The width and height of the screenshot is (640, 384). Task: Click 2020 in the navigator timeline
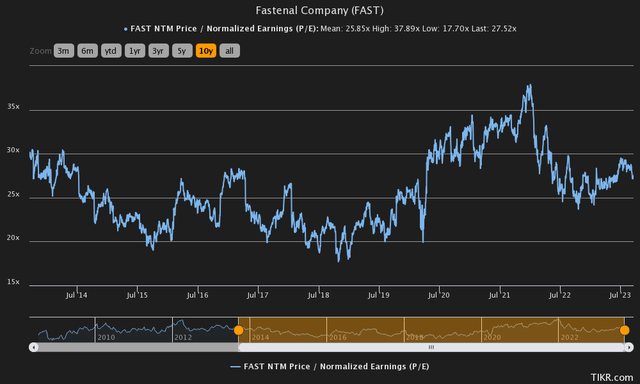click(x=492, y=337)
